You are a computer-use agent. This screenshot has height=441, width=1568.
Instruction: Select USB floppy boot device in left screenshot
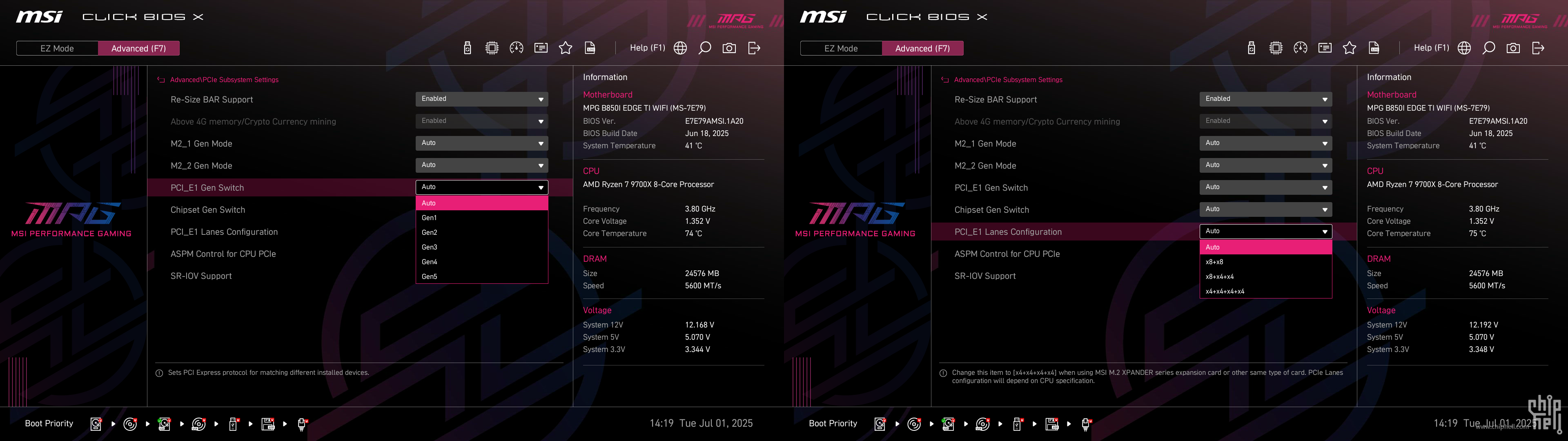(x=268, y=424)
